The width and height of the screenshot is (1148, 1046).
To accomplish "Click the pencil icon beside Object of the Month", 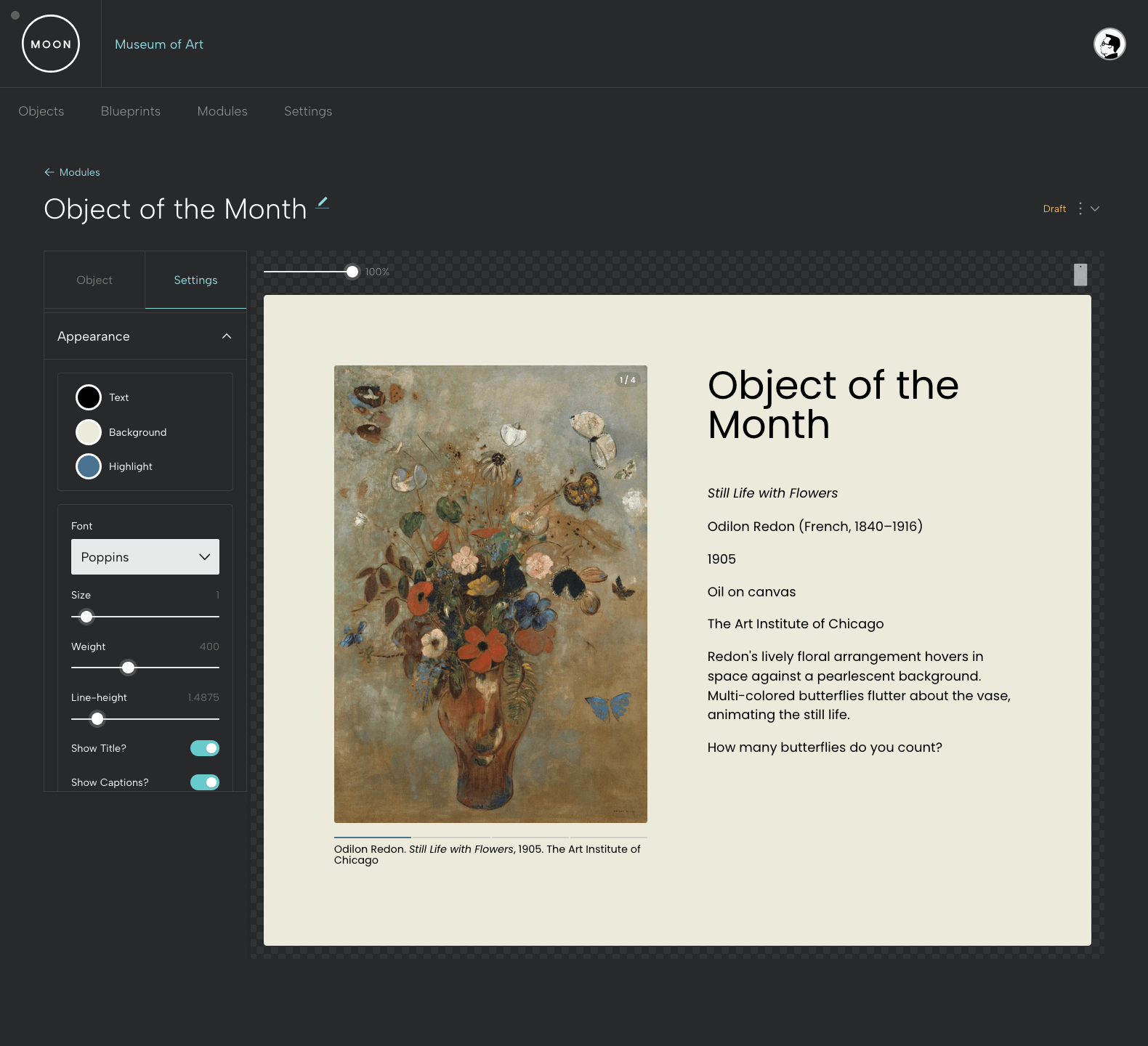I will point(323,203).
